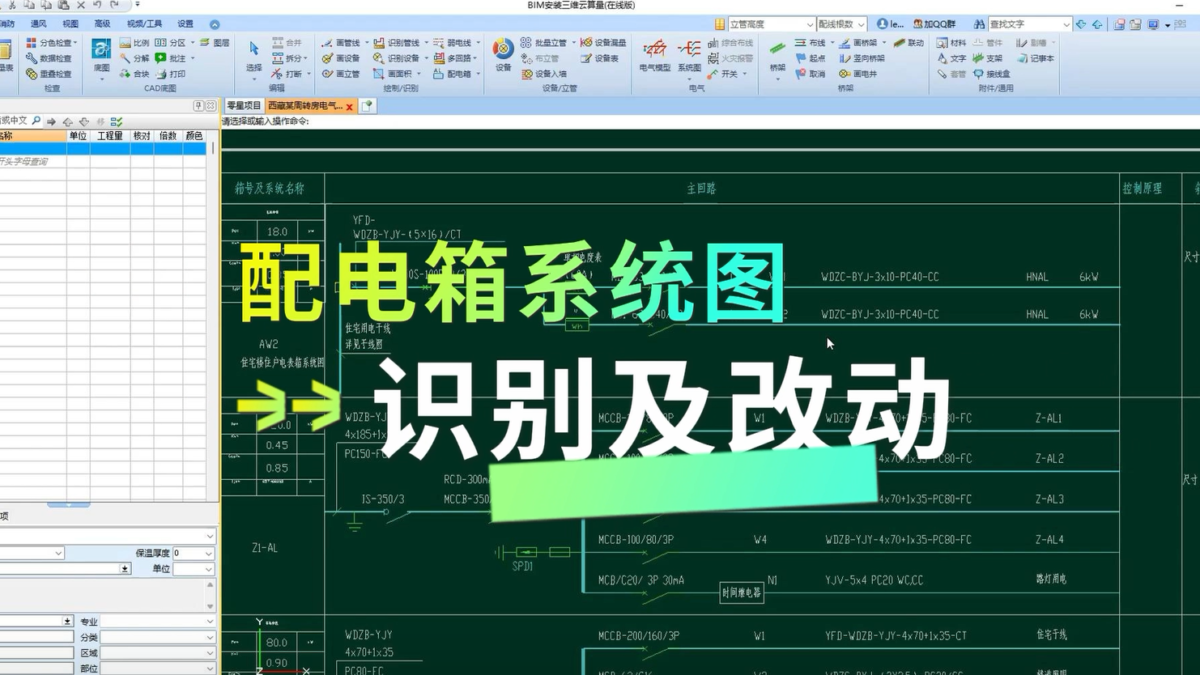Click the 颜色 column header
The width and height of the screenshot is (1200, 675).
pyautogui.click(x=194, y=136)
